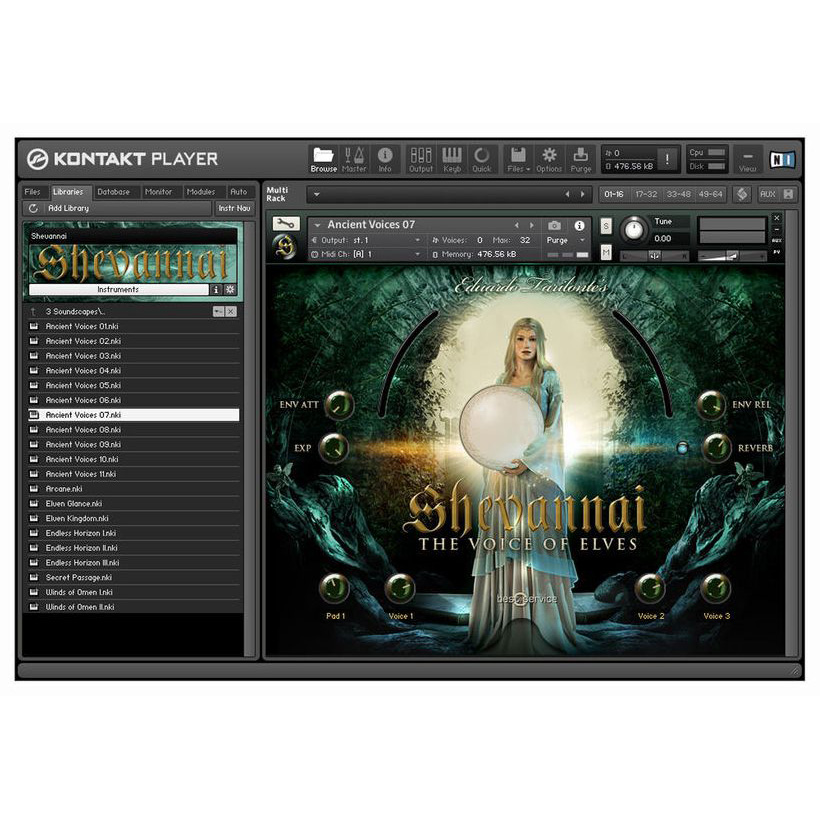Solo the instrument with S button

606,226
